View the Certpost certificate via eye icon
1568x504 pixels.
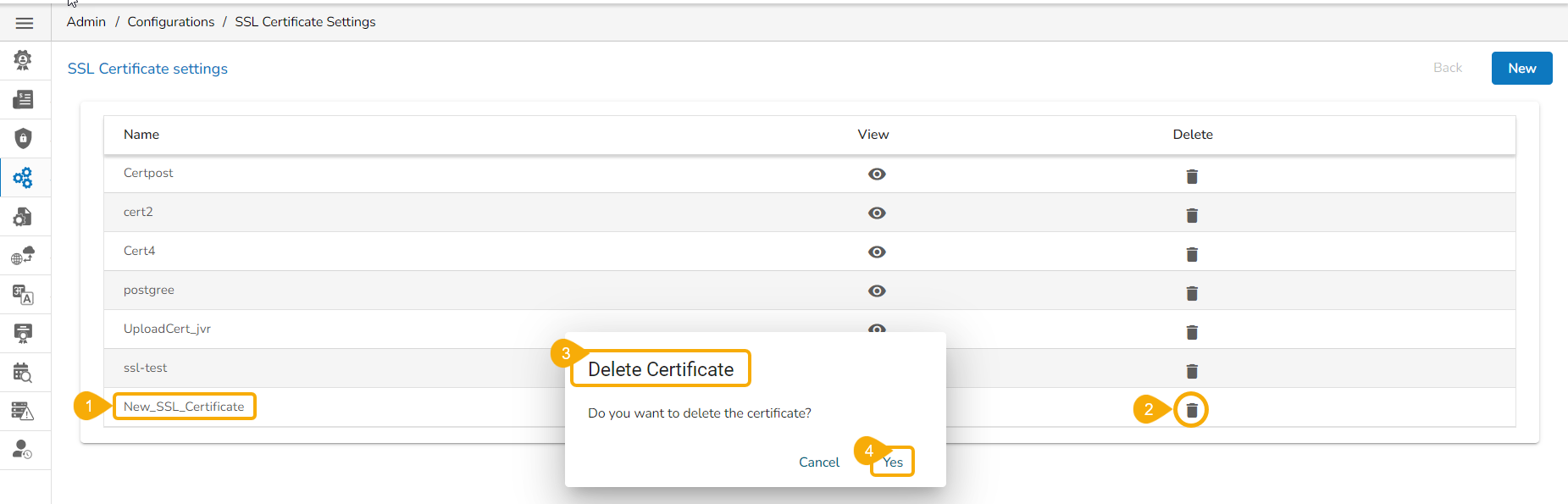pyautogui.click(x=877, y=174)
